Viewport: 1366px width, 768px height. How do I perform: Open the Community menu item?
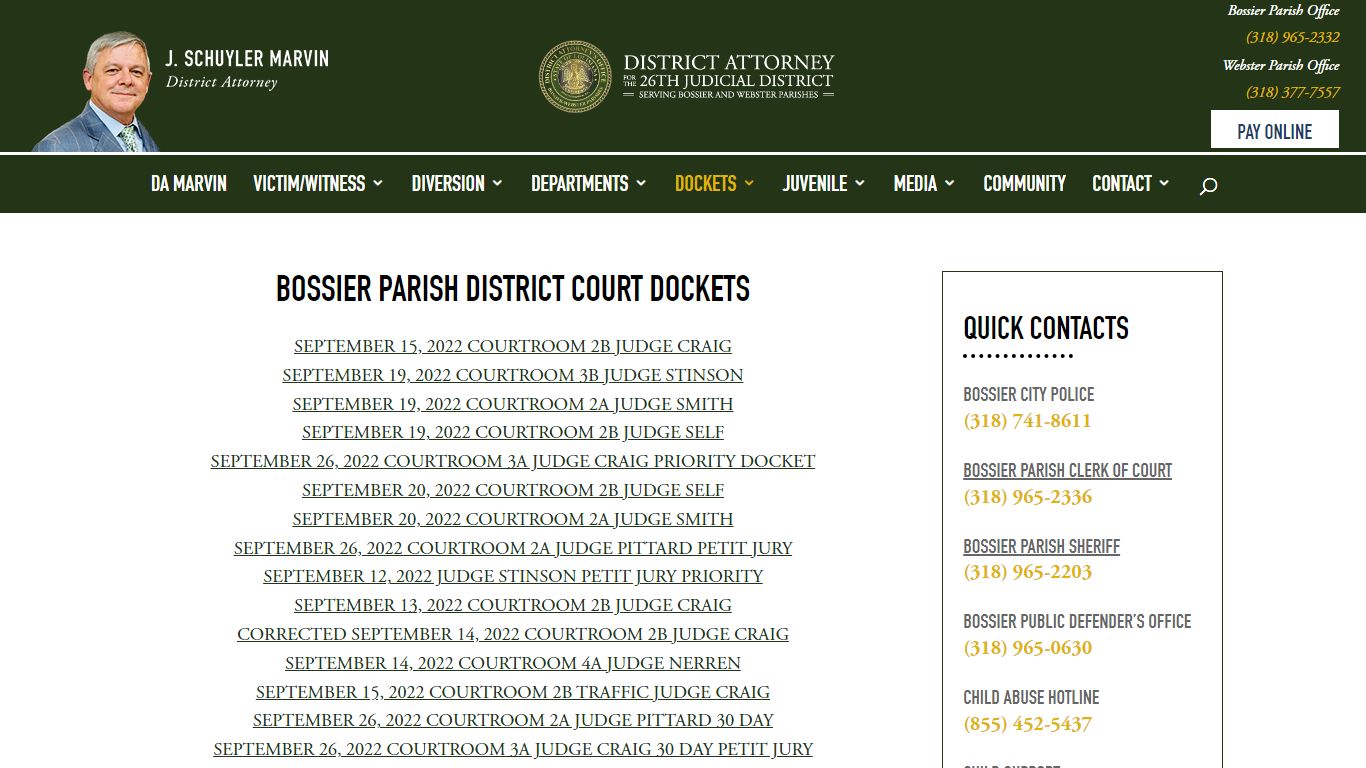(1025, 184)
